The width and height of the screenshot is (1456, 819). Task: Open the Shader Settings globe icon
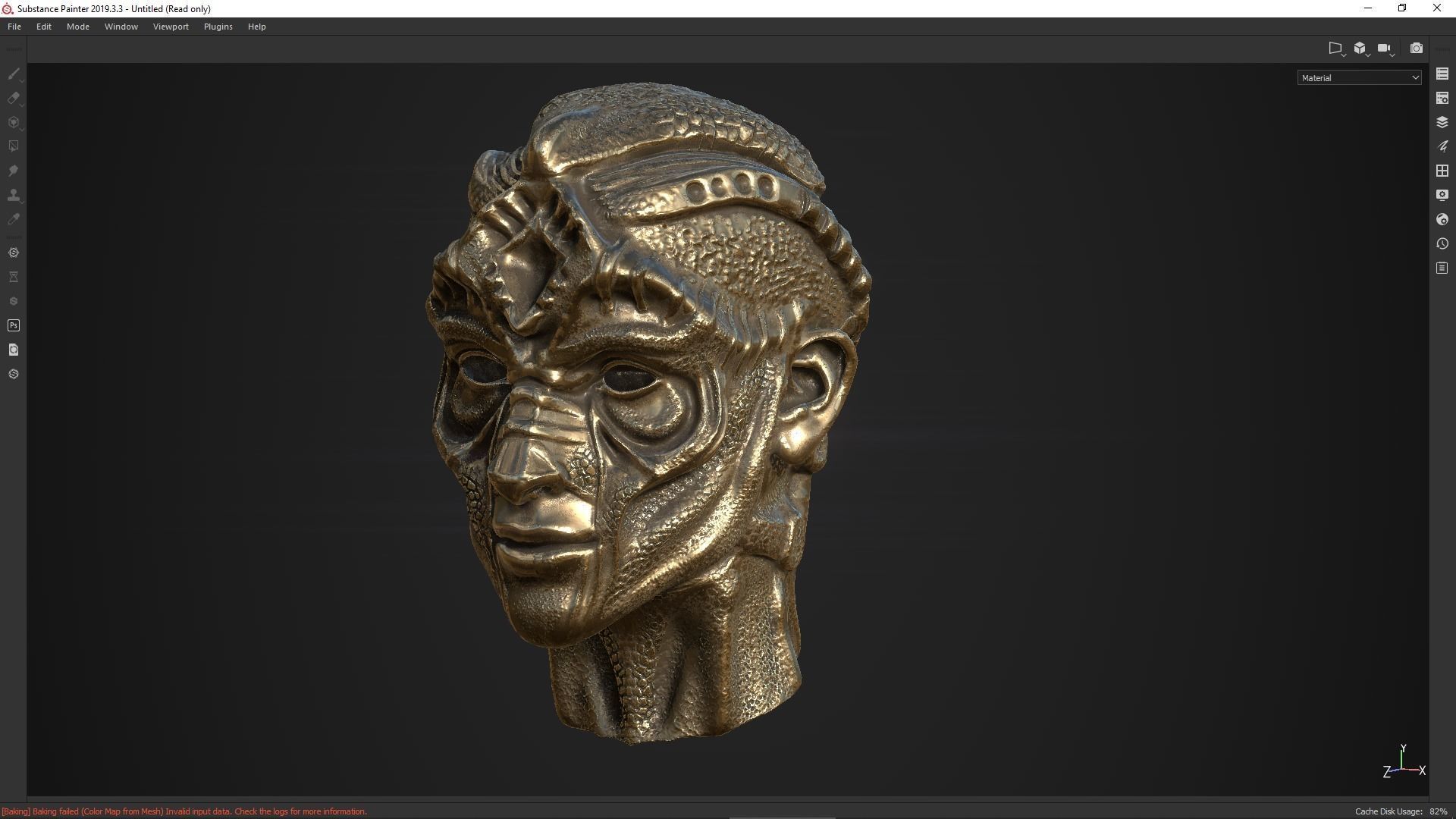coord(1442,219)
